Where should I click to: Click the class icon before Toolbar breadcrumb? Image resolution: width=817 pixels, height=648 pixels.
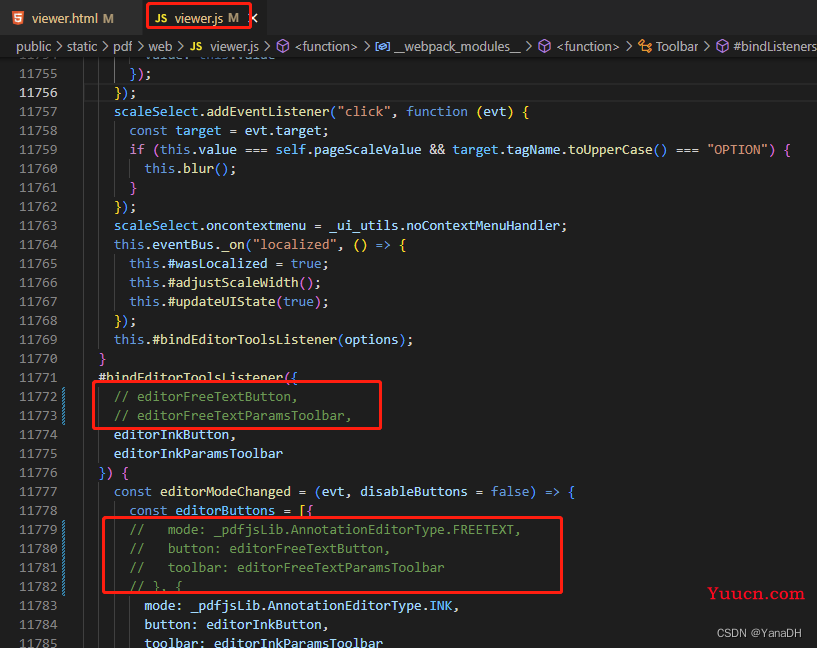[645, 46]
